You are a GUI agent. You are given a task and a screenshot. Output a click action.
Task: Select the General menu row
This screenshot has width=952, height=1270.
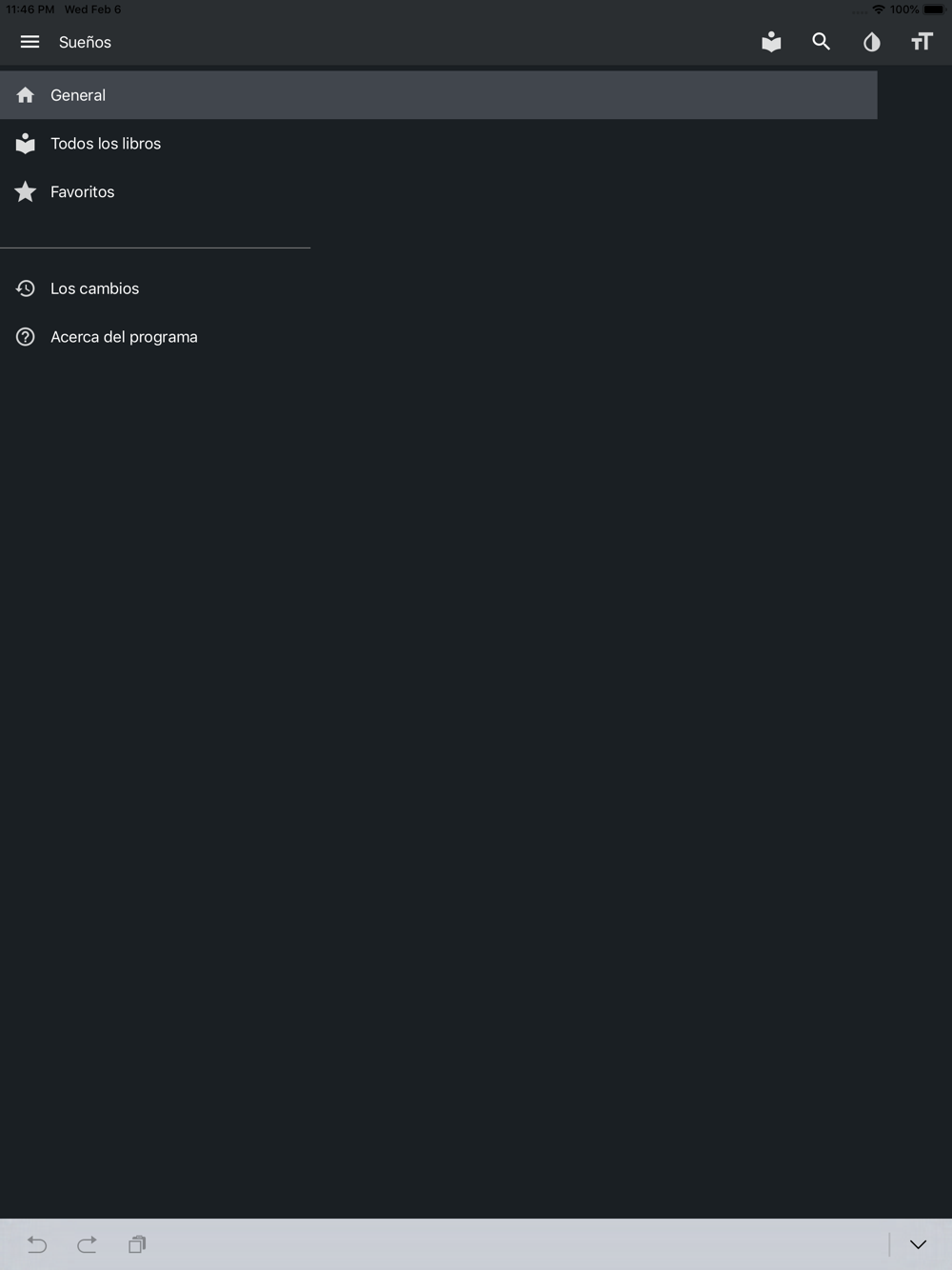pyautogui.click(x=438, y=95)
